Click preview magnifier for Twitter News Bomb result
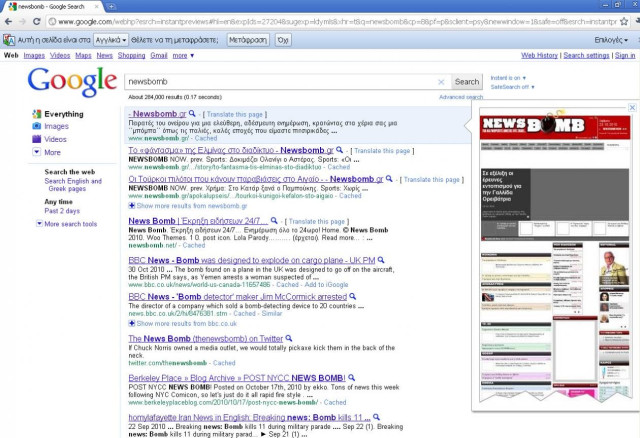This screenshot has height=438, width=640. tap(289, 338)
